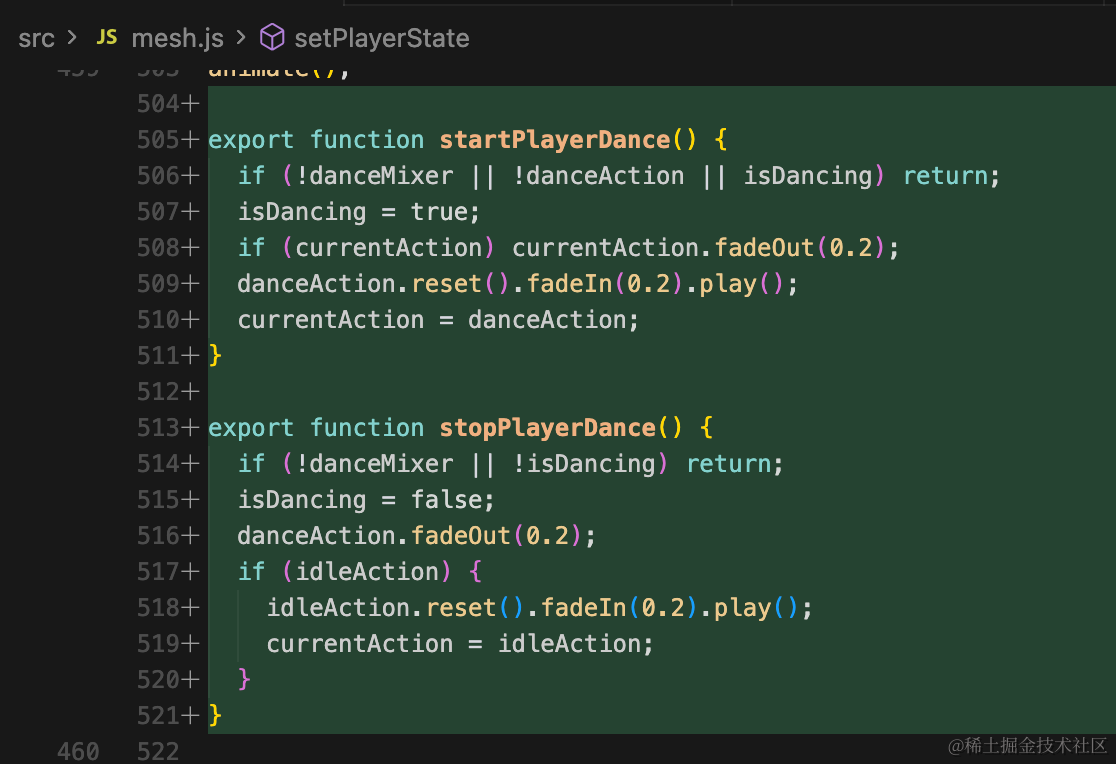Click 'currentAction.fadeOut(0.2);' on line 508
The width and height of the screenshot is (1116, 764).
coord(705,248)
